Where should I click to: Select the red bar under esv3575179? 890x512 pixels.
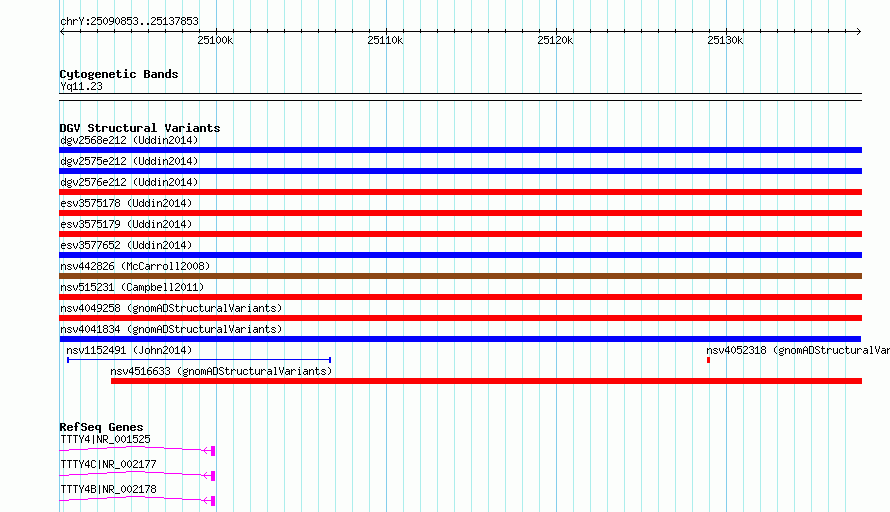tap(460, 234)
